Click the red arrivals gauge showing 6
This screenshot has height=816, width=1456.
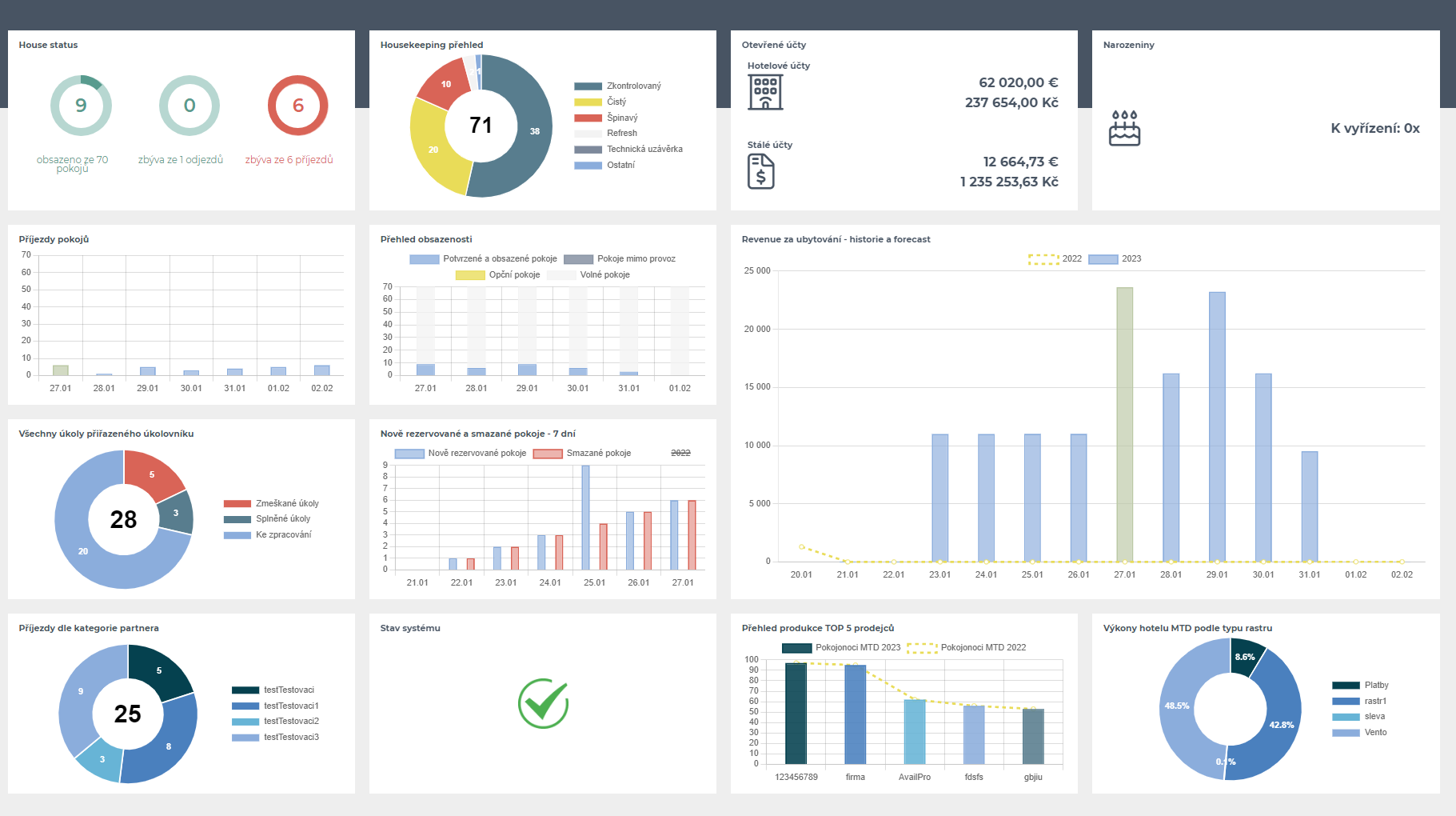coord(298,106)
